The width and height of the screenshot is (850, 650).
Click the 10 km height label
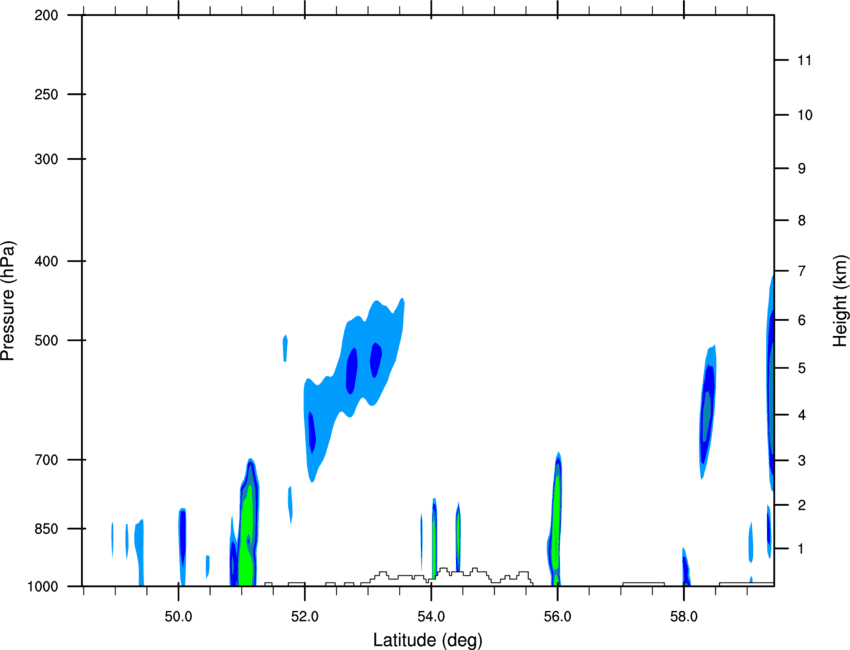coord(804,115)
